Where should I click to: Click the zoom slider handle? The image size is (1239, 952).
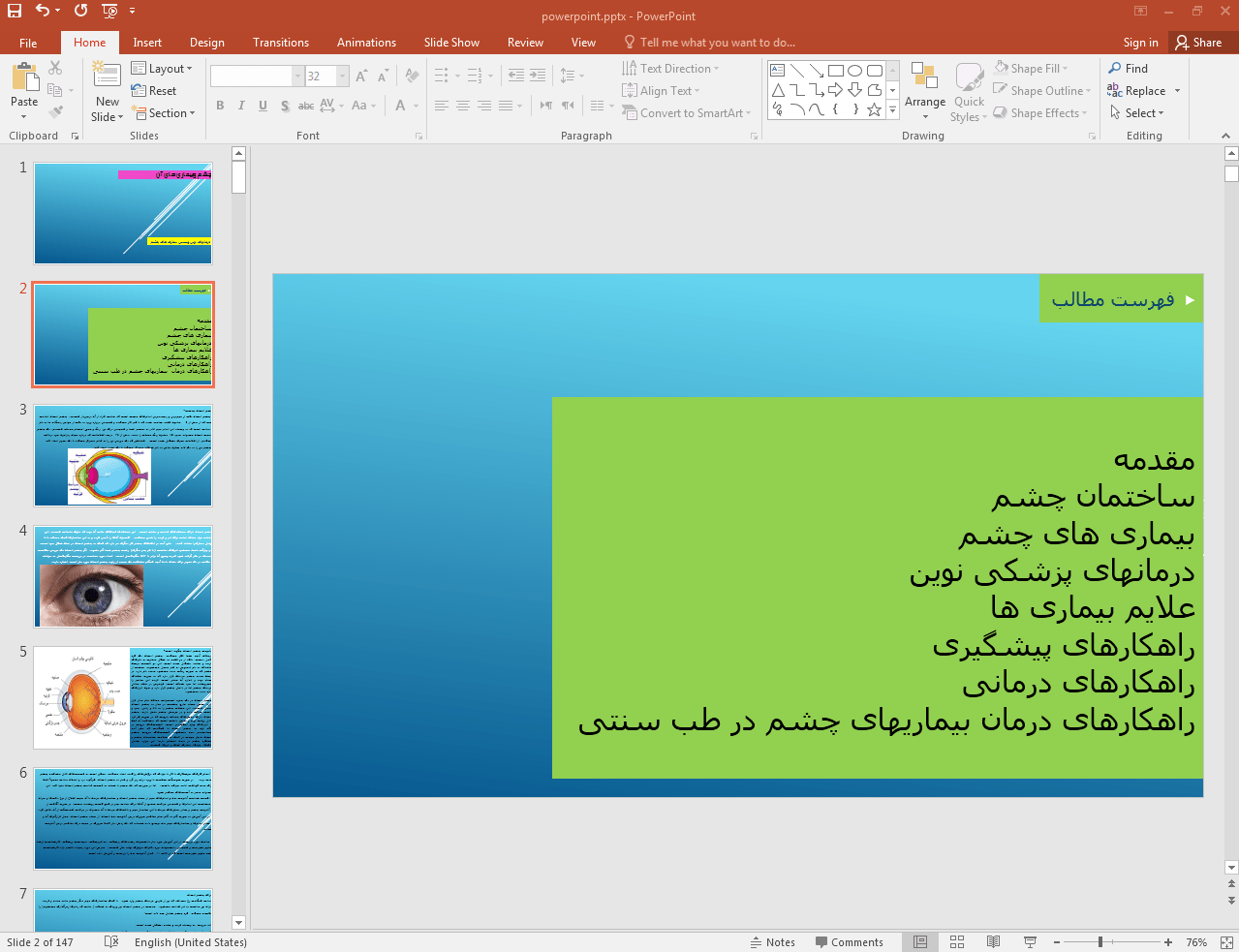click(x=1100, y=942)
